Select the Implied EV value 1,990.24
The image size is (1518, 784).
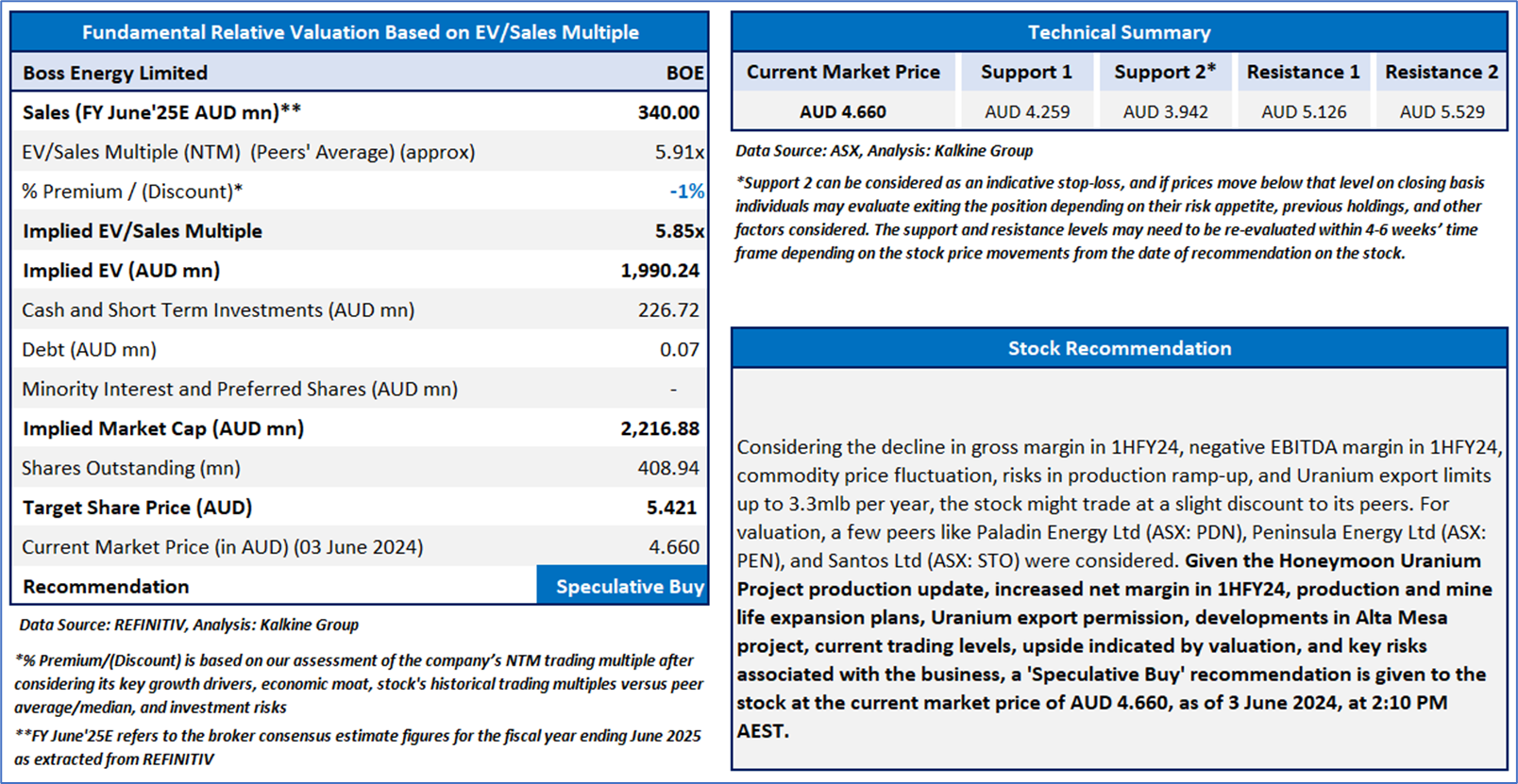660,271
